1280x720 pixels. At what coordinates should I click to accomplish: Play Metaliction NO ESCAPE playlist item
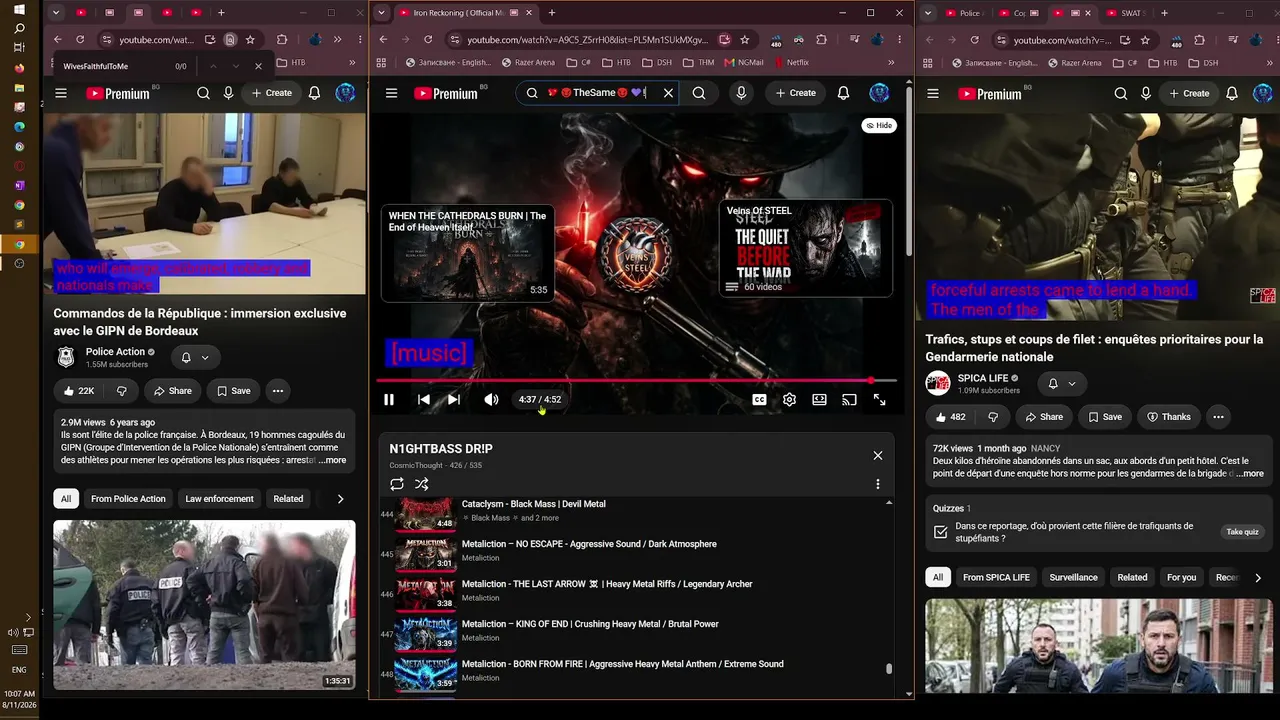636,552
